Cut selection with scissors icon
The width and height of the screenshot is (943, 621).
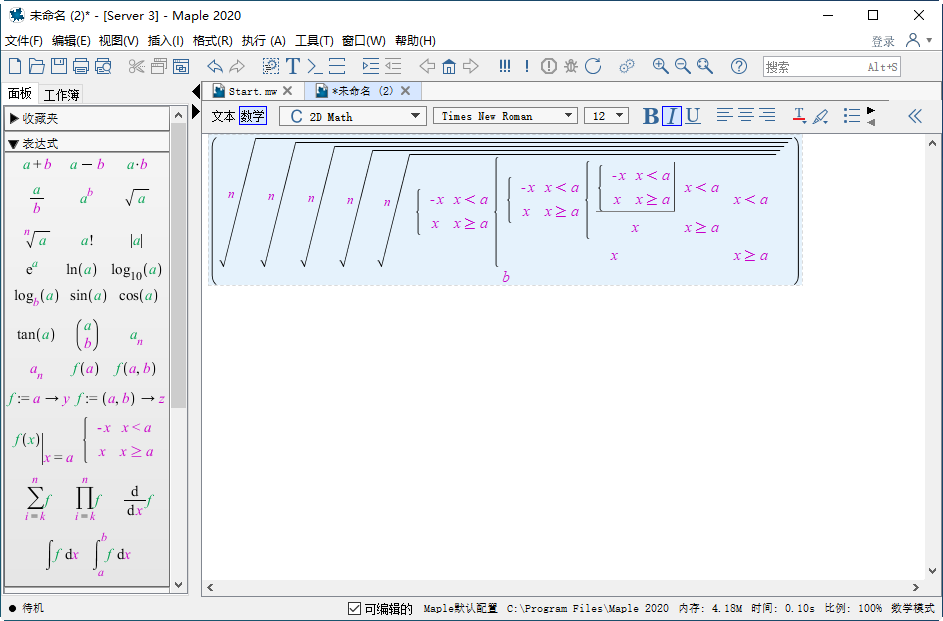click(137, 66)
